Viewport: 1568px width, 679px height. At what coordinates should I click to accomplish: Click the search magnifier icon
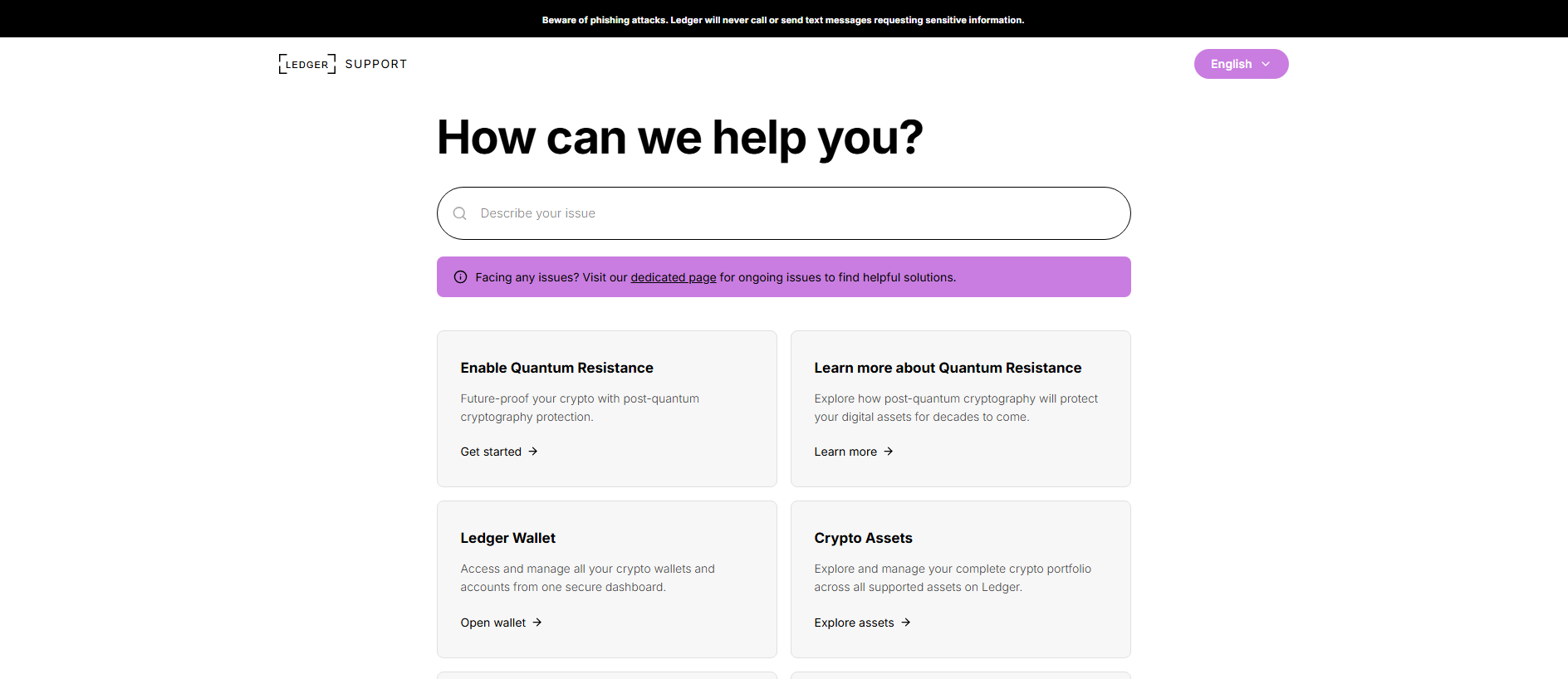pos(459,213)
